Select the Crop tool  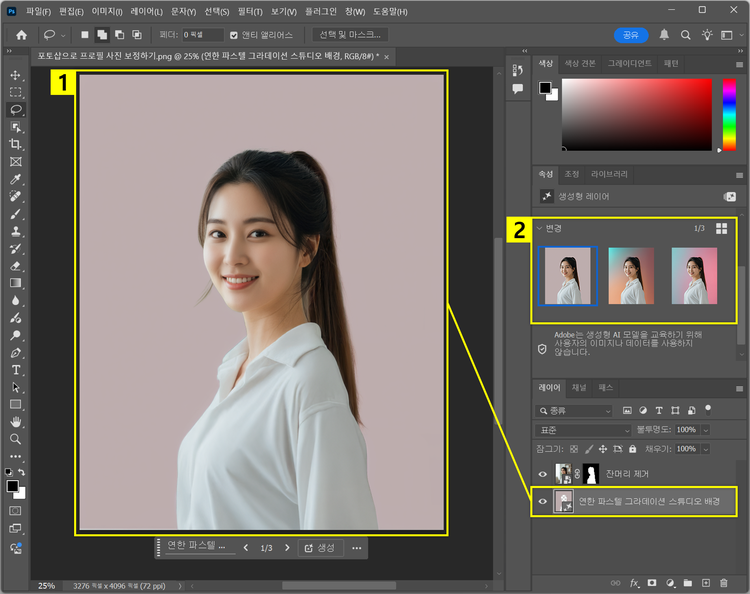(15, 144)
